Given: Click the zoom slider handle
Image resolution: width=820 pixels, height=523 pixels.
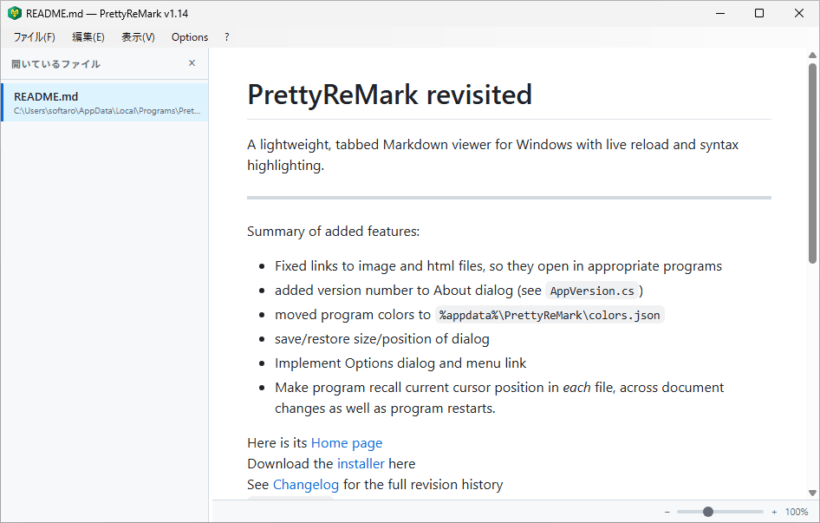Looking at the screenshot, I should [x=708, y=512].
